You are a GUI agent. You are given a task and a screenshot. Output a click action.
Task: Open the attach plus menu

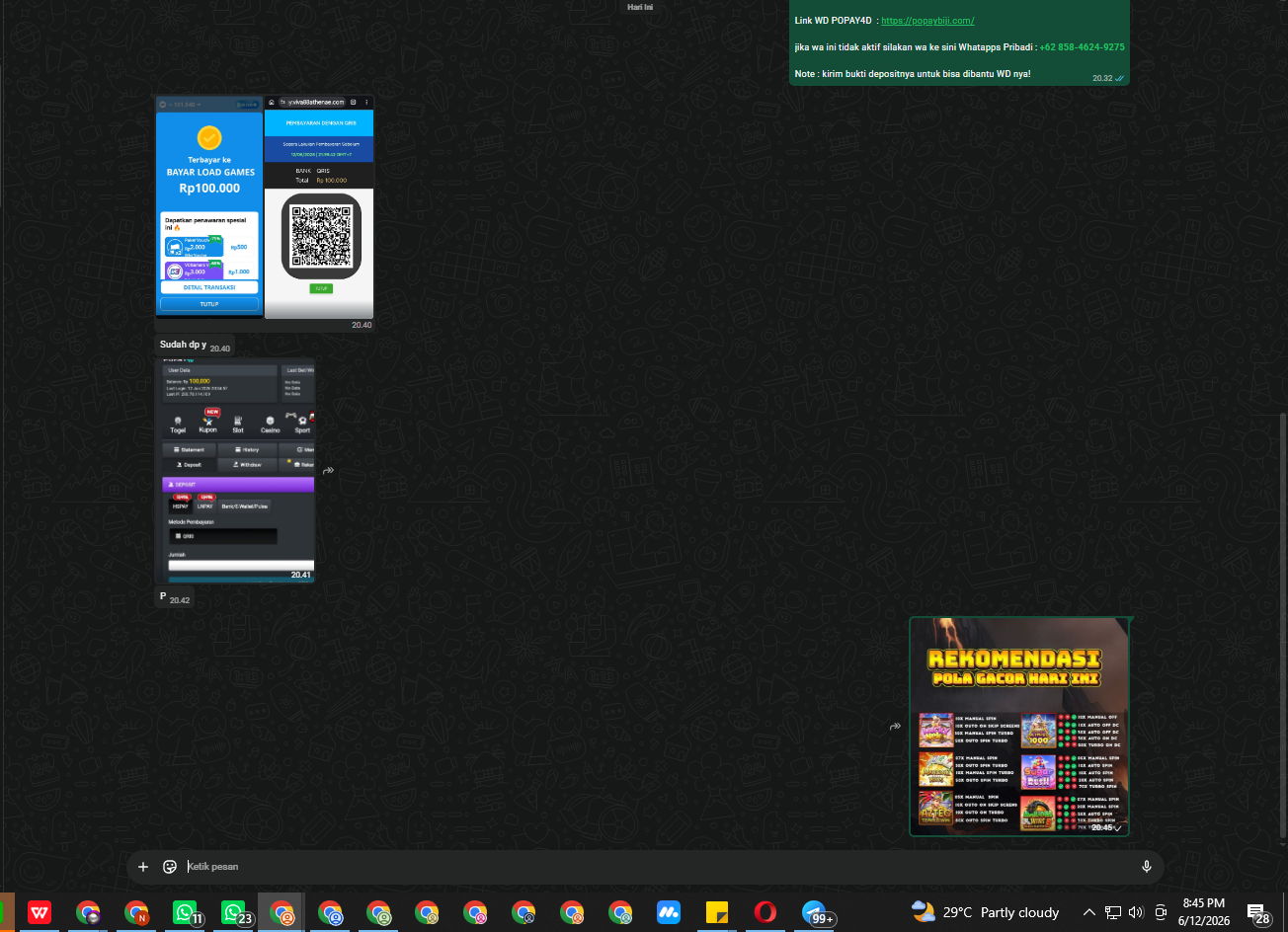[x=143, y=867]
